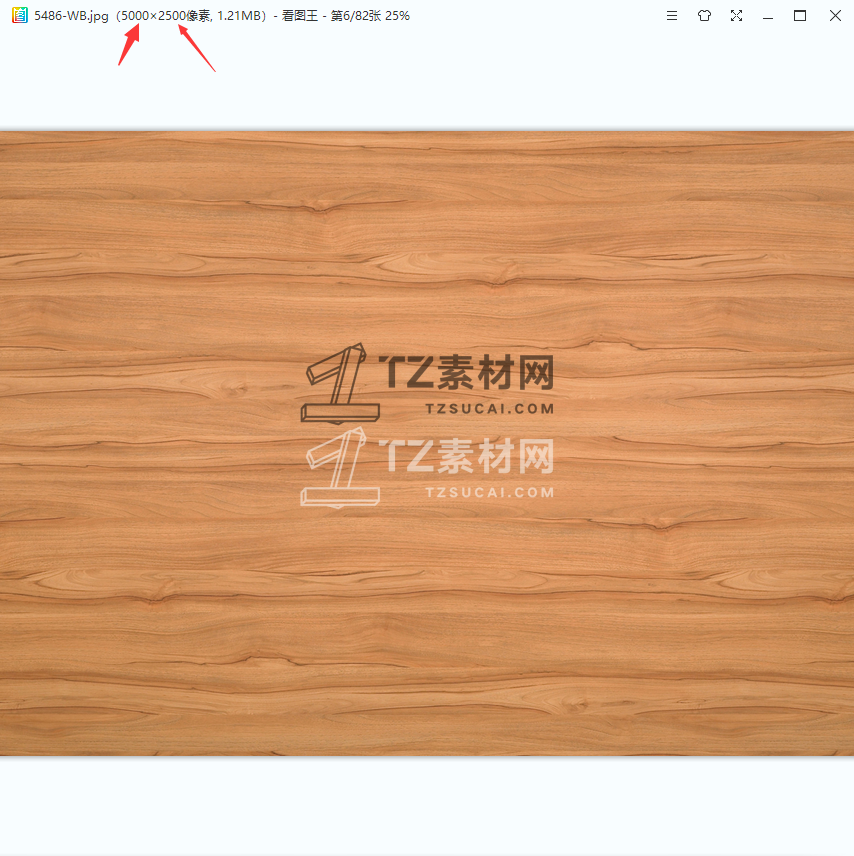Minimize the image viewer window
Image resolution: width=854 pixels, height=856 pixels.
point(768,19)
